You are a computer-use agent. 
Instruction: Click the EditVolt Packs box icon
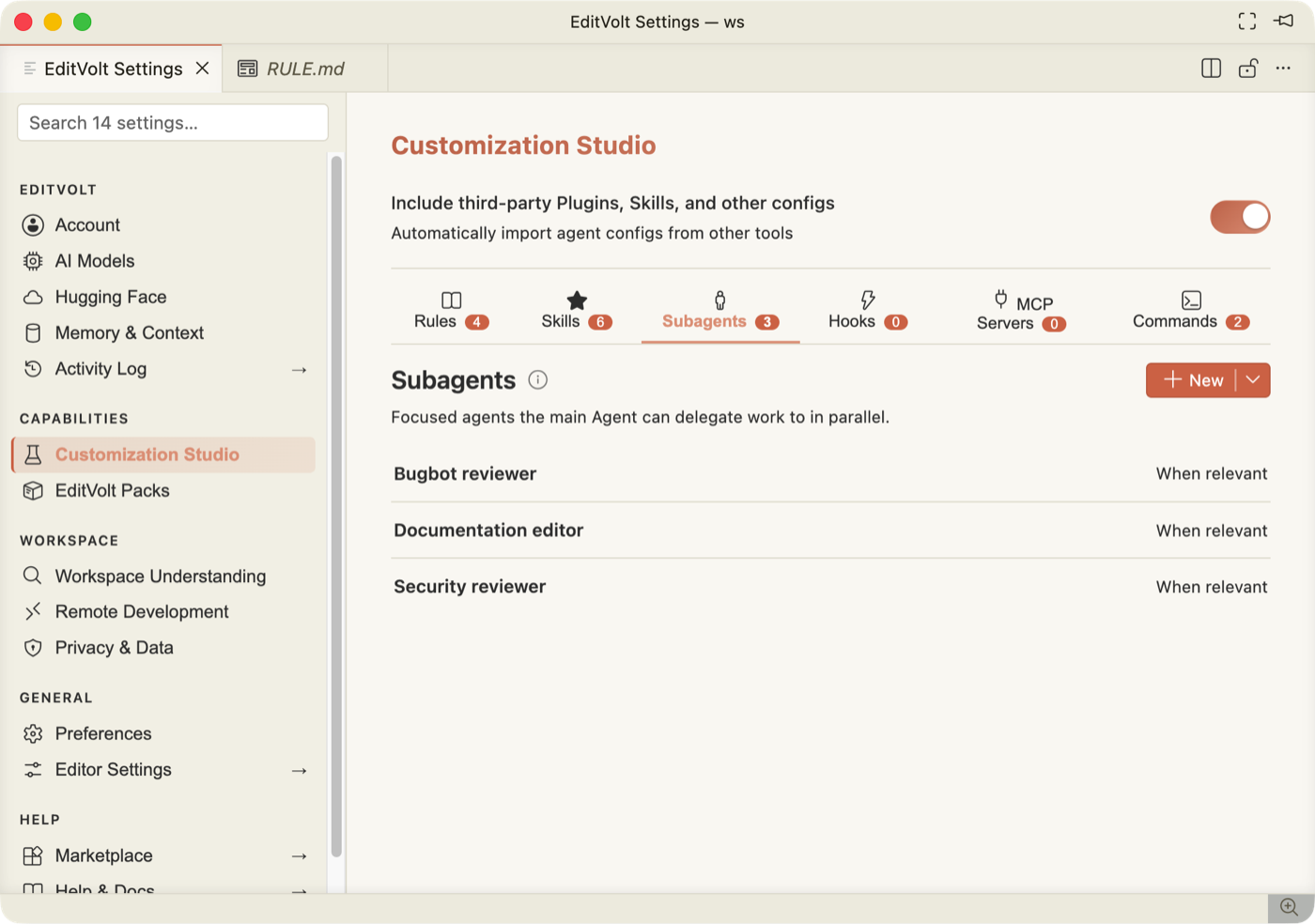pos(33,490)
